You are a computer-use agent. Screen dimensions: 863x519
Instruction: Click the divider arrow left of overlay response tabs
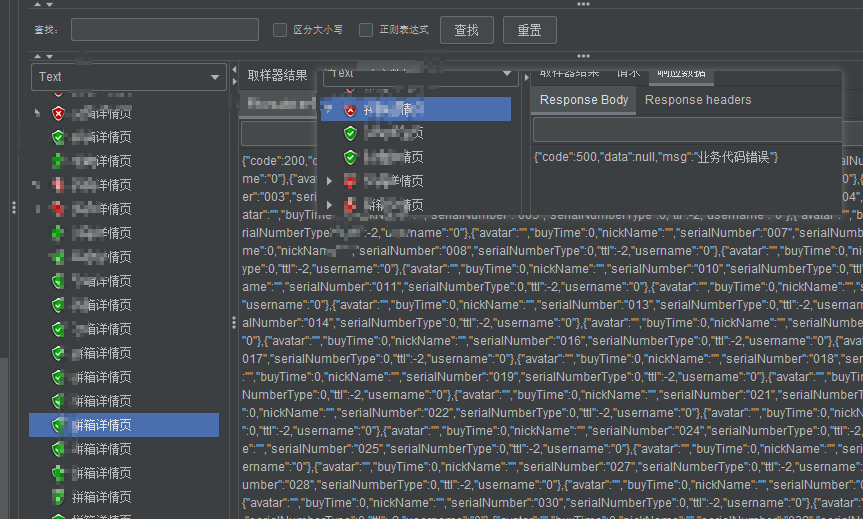(x=526, y=78)
